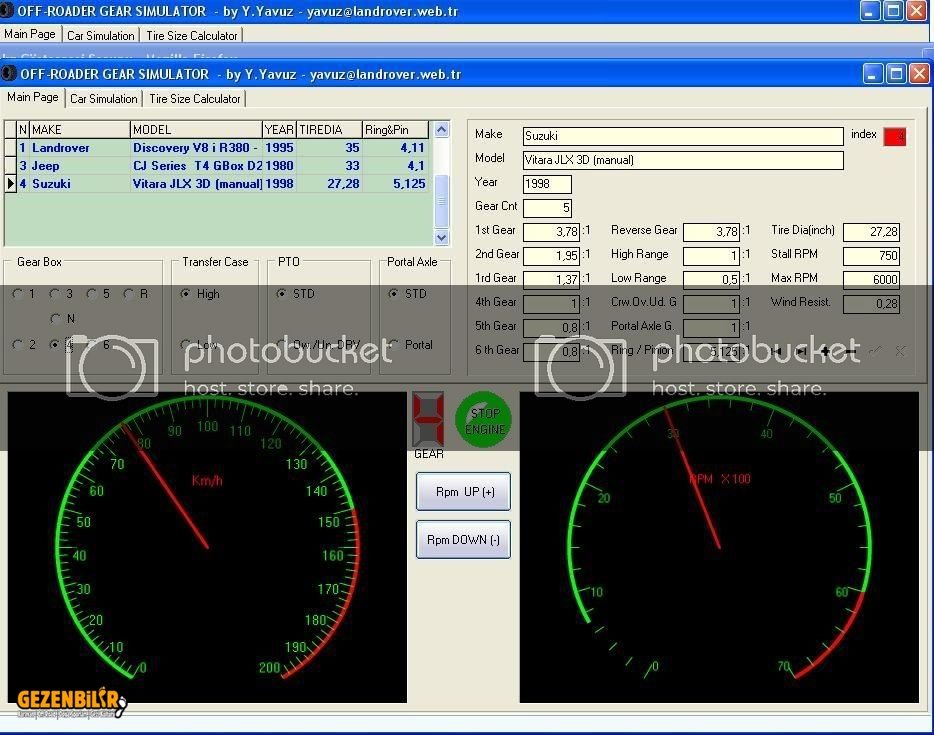This screenshot has height=735, width=934.
Task: Open Tire Size Calculator tab in front window
Action: tap(195, 99)
